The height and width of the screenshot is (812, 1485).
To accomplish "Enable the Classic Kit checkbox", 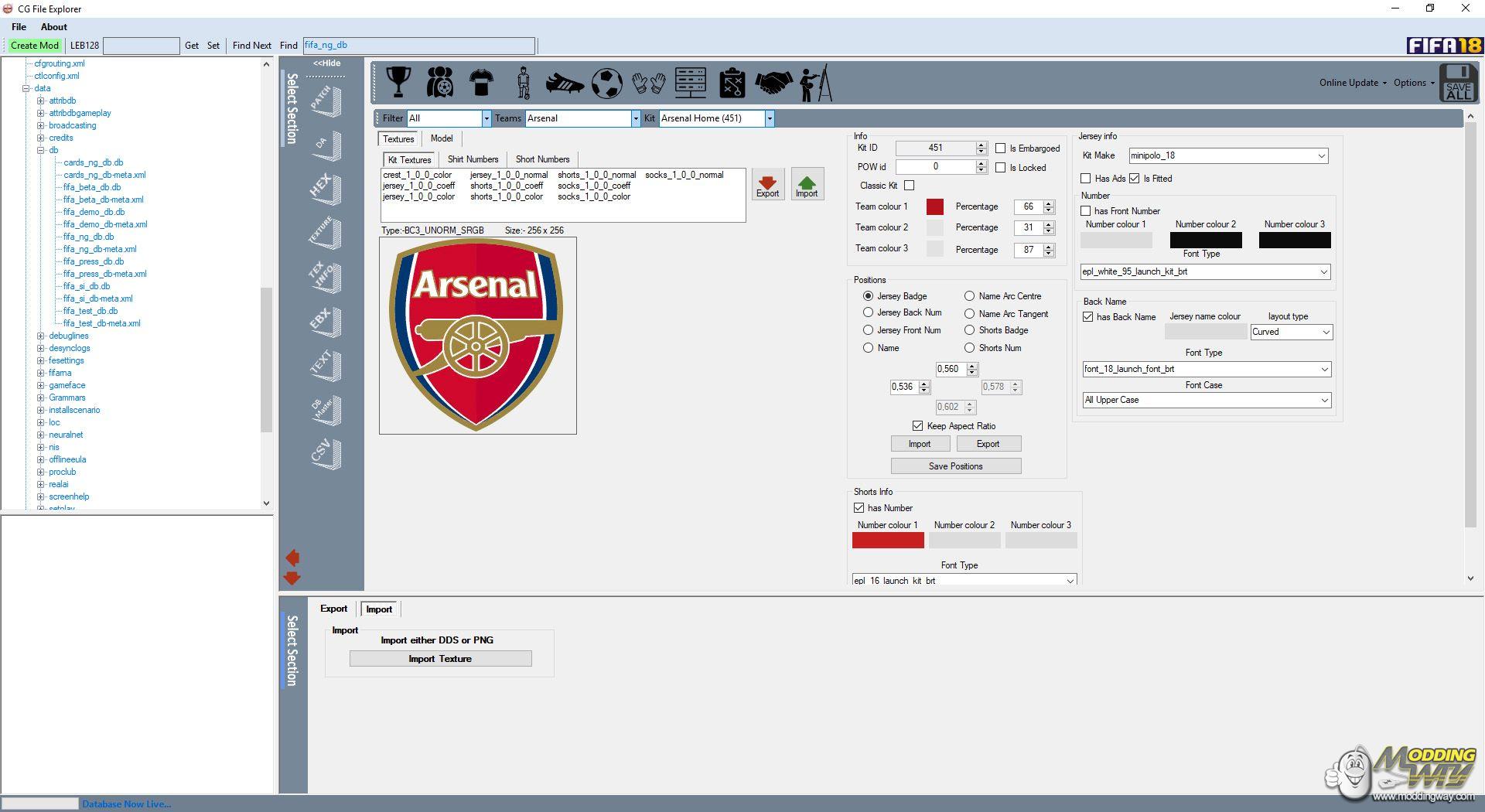I will click(909, 186).
